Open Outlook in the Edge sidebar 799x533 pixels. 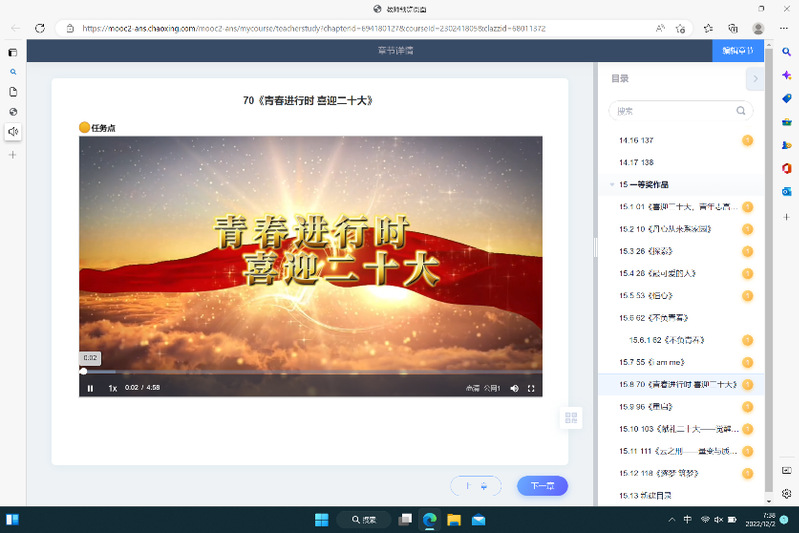click(x=786, y=191)
